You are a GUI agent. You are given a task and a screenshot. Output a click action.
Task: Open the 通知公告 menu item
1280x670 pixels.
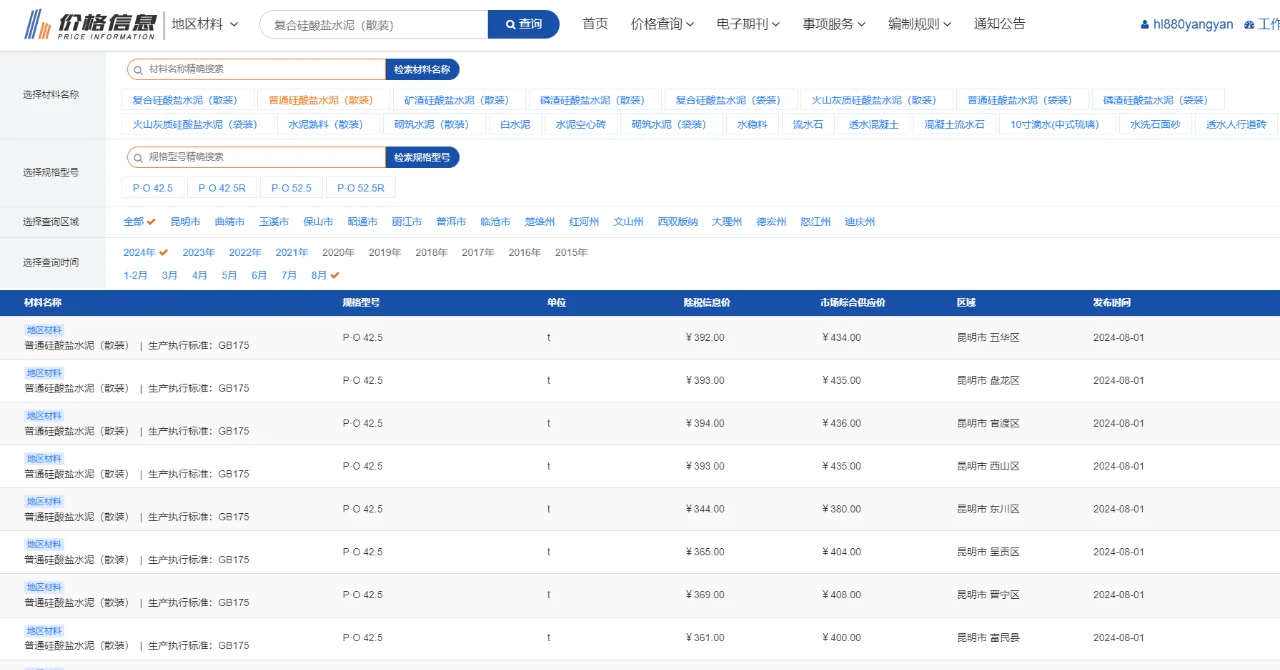pyautogui.click(x=998, y=23)
